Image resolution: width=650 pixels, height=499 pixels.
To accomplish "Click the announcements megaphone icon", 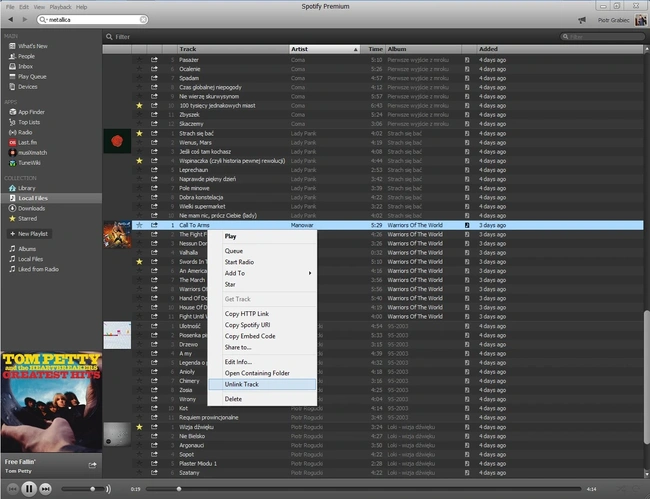I will point(582,20).
